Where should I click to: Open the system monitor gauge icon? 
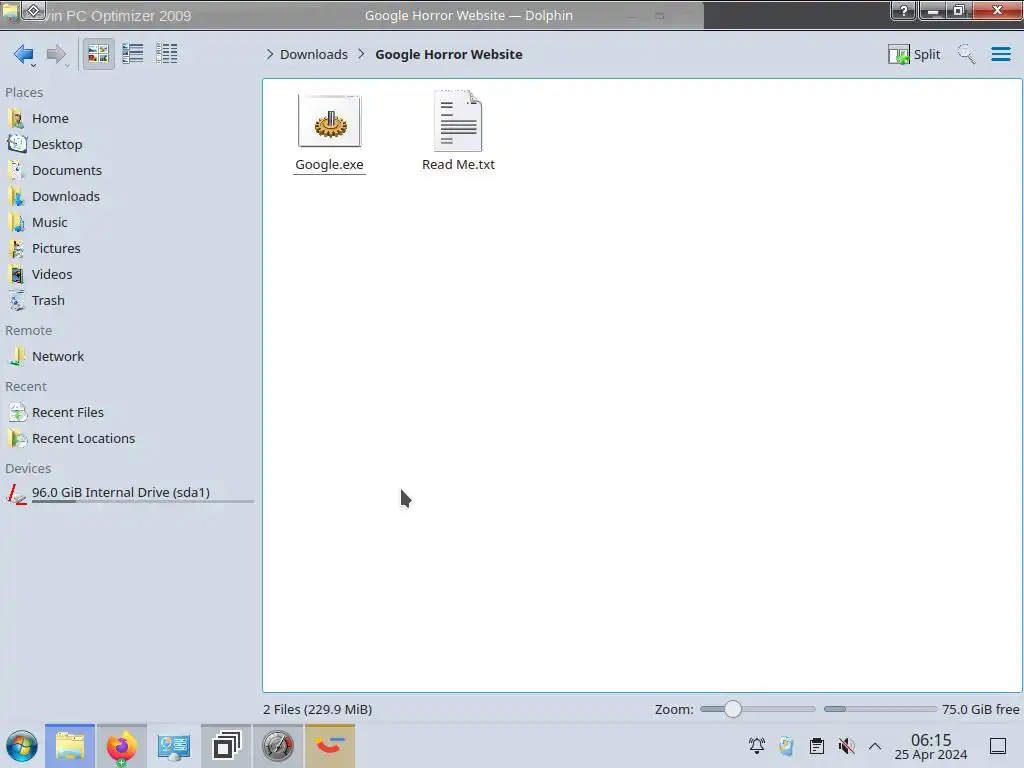coord(278,746)
